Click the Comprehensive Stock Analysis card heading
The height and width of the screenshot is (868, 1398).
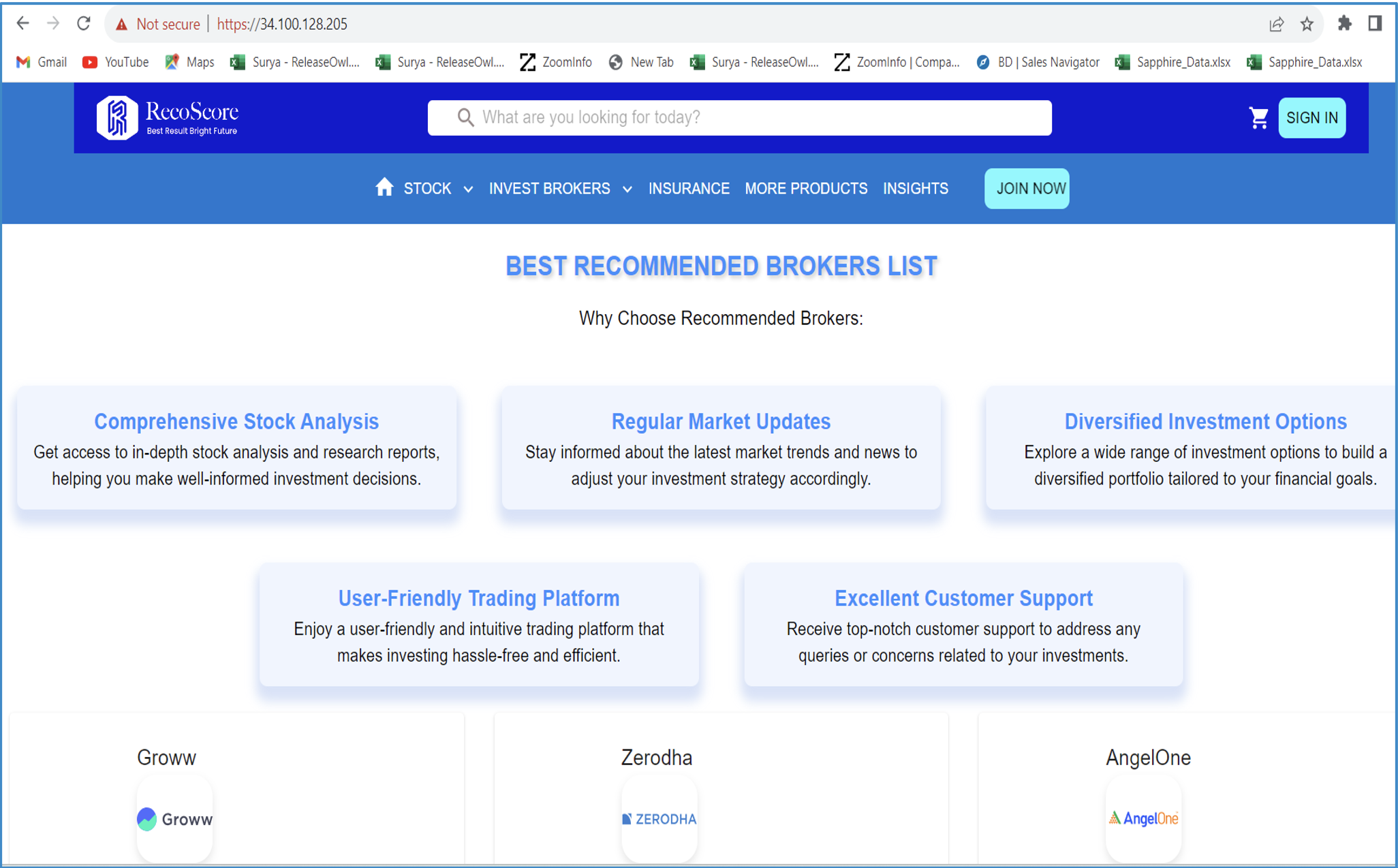236,422
